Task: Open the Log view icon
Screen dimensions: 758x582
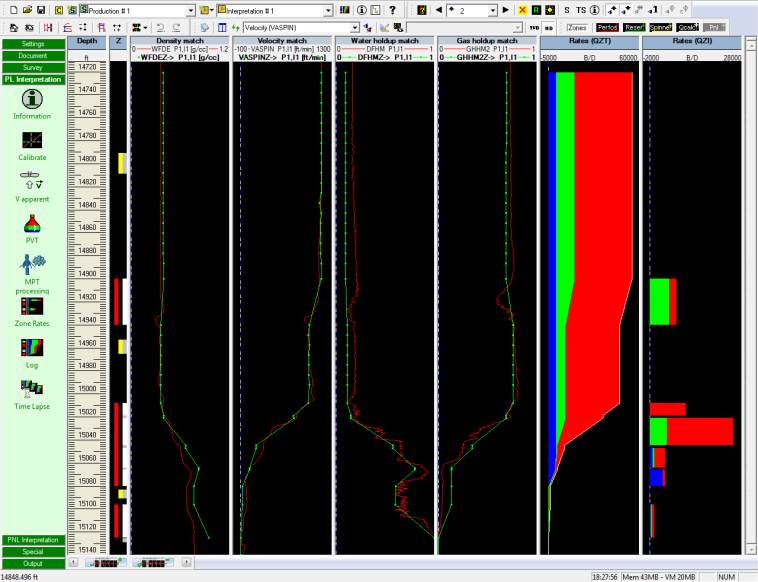Action: pos(32,348)
